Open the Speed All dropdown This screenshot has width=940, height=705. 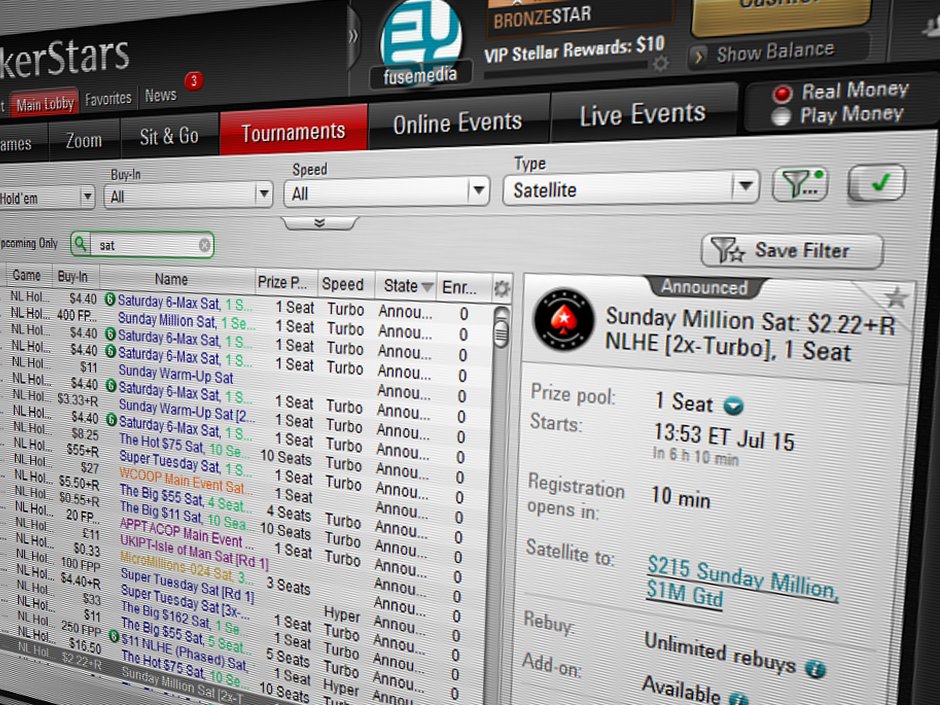click(x=387, y=192)
